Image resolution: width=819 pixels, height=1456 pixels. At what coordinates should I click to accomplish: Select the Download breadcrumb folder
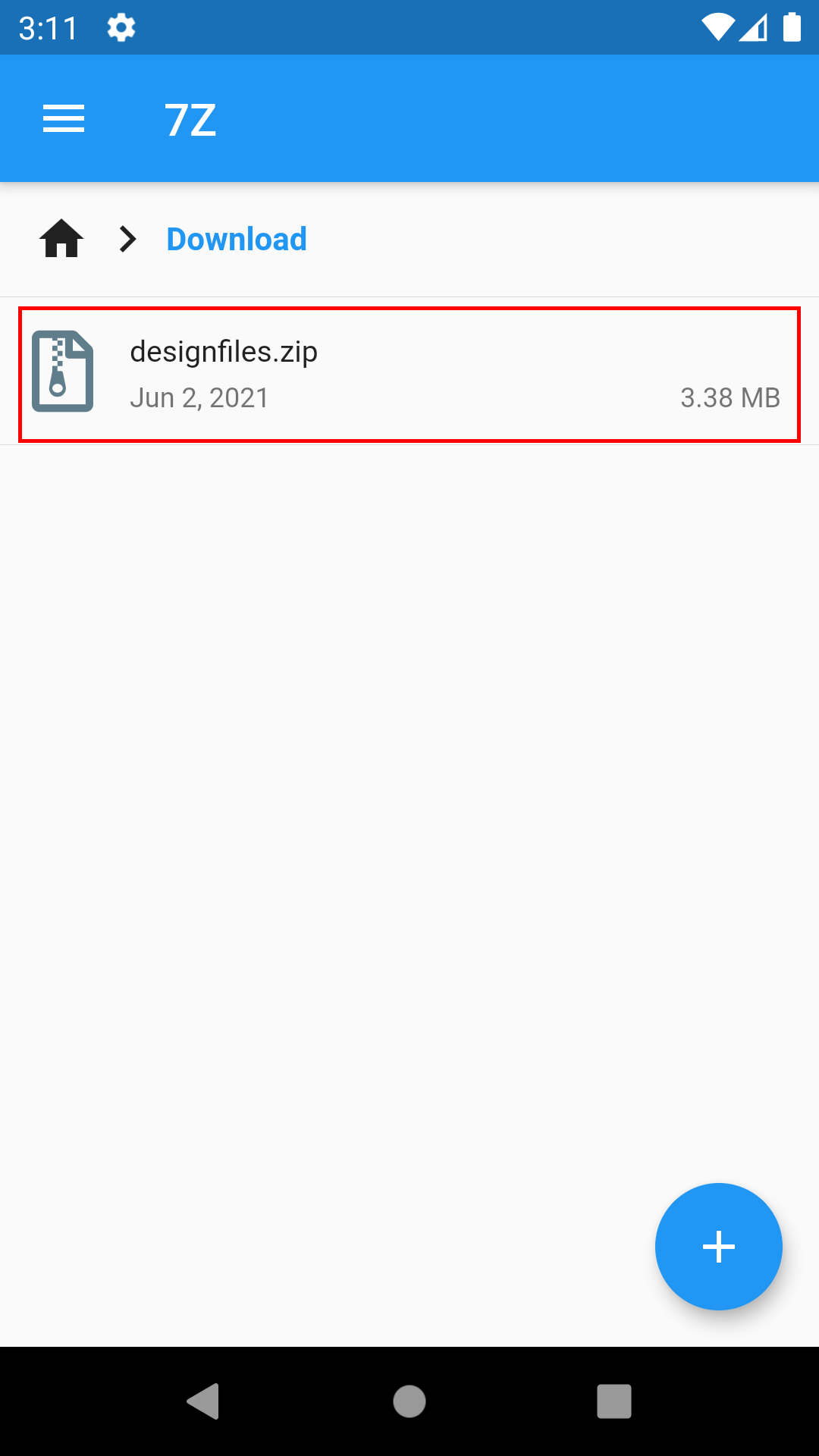tap(237, 239)
